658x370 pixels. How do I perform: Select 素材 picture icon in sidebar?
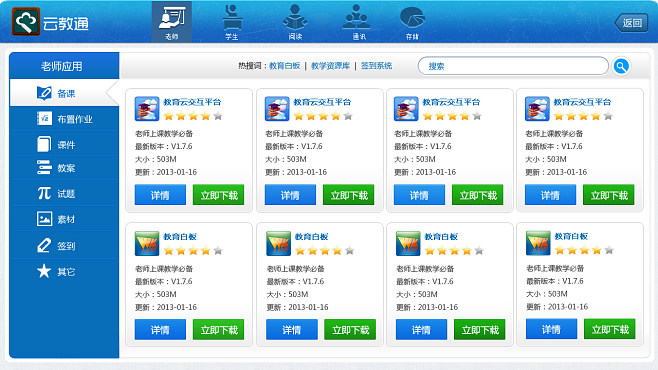tap(64, 219)
